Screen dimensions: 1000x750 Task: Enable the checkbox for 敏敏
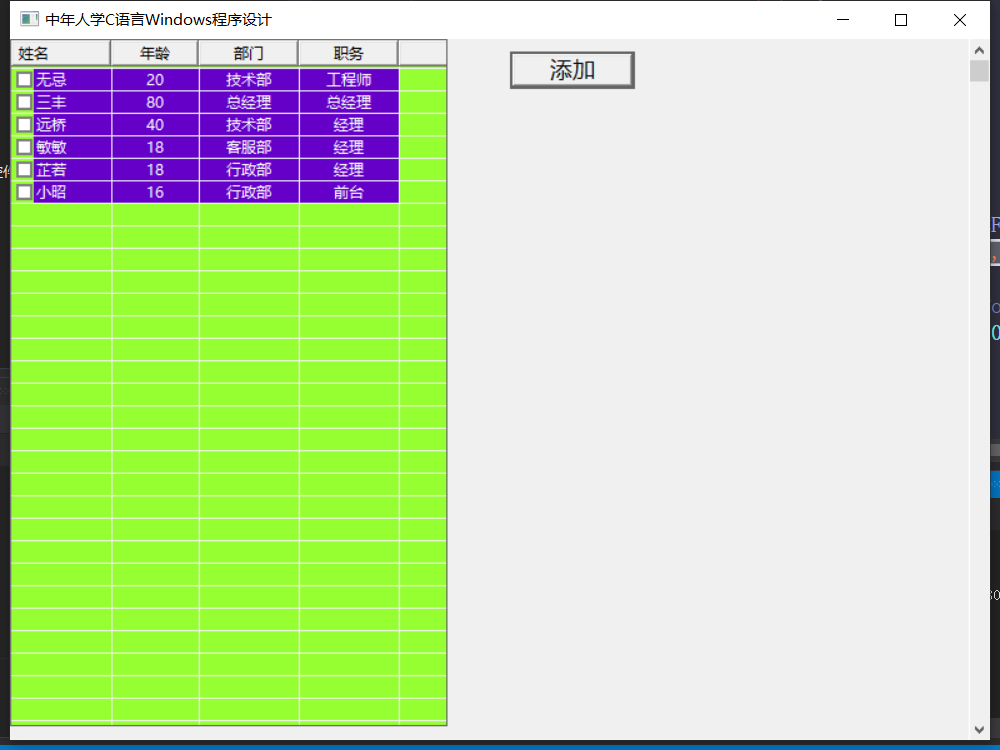coord(24,147)
